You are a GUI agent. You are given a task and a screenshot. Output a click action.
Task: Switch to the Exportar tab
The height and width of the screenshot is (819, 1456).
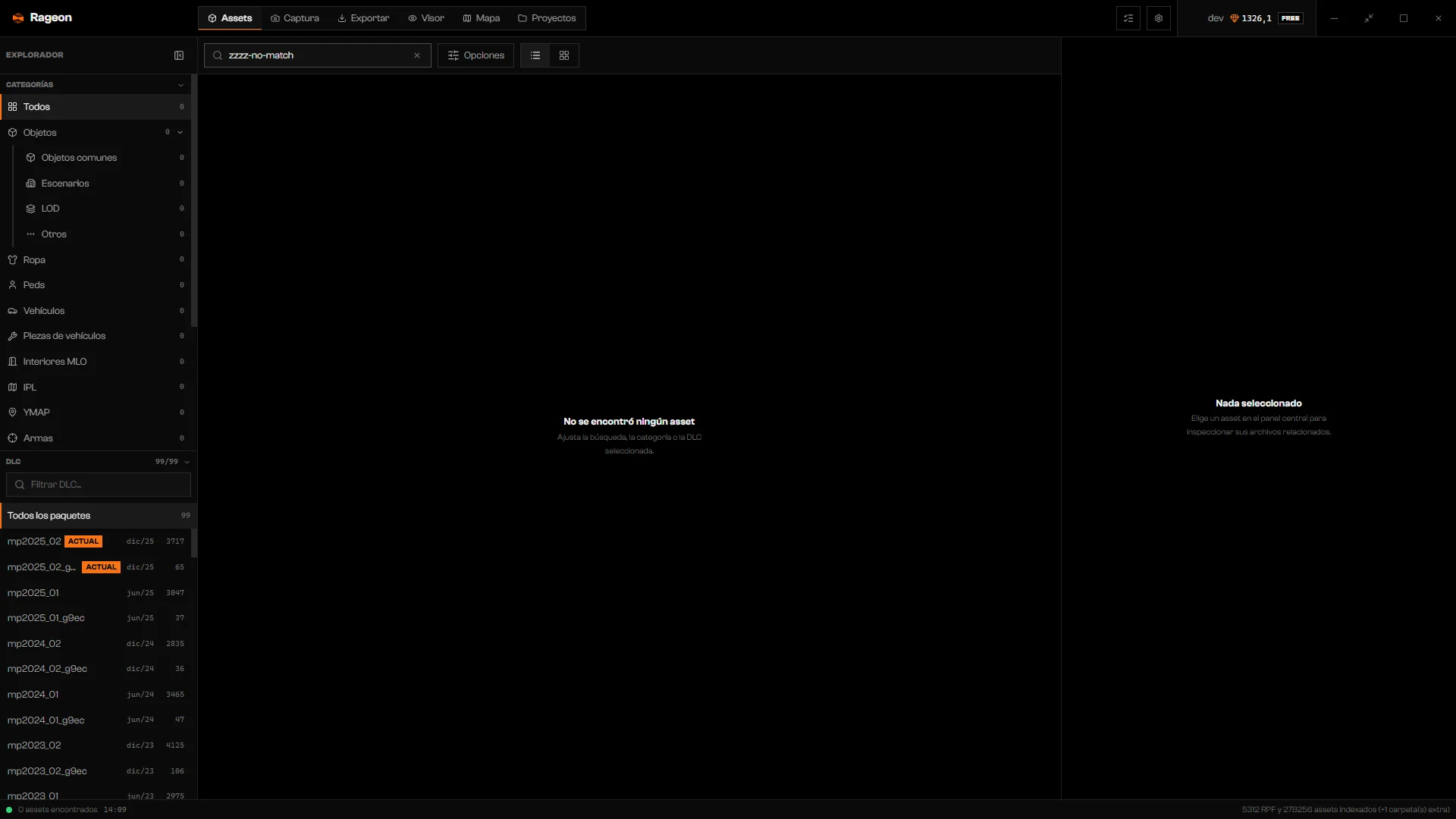pyautogui.click(x=363, y=18)
